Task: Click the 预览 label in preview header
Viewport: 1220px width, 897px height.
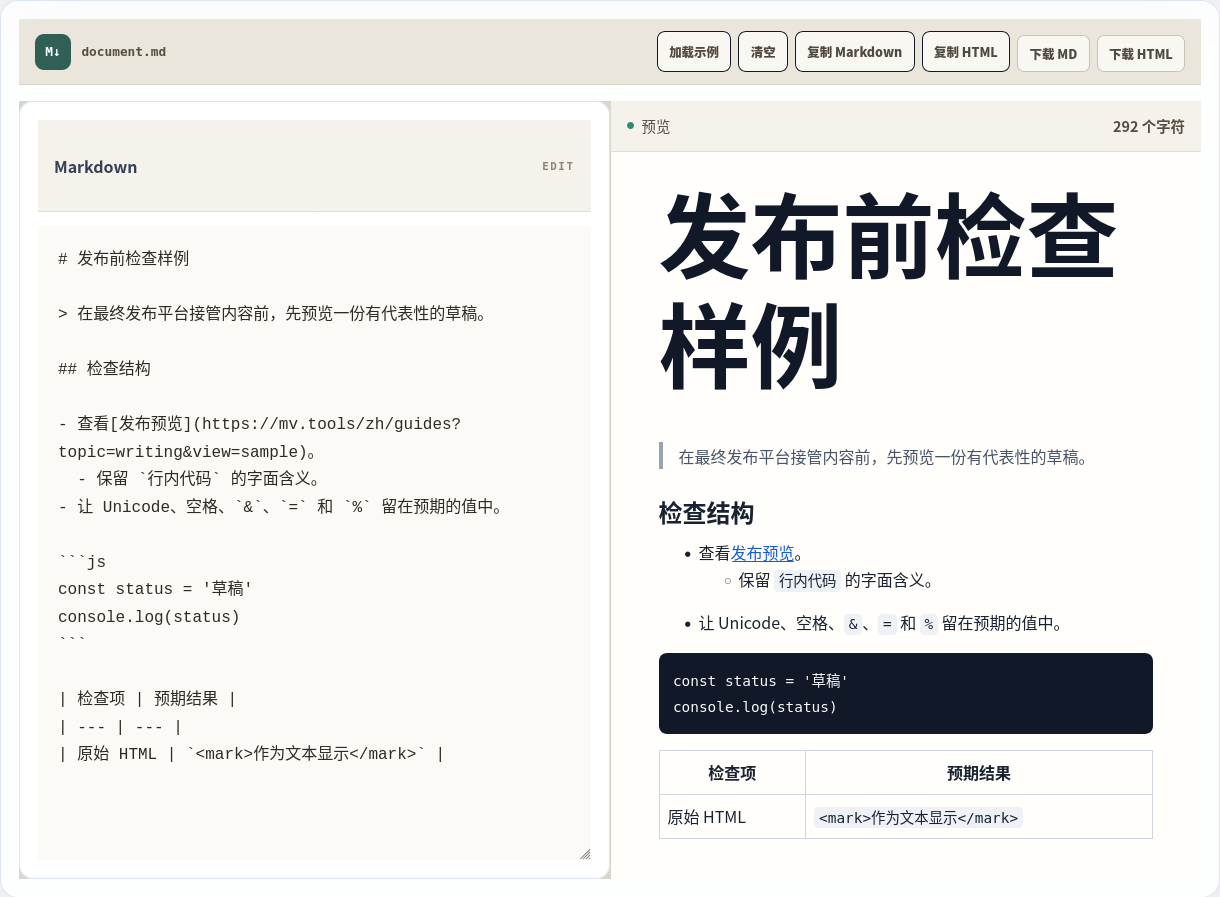Action: (656, 127)
